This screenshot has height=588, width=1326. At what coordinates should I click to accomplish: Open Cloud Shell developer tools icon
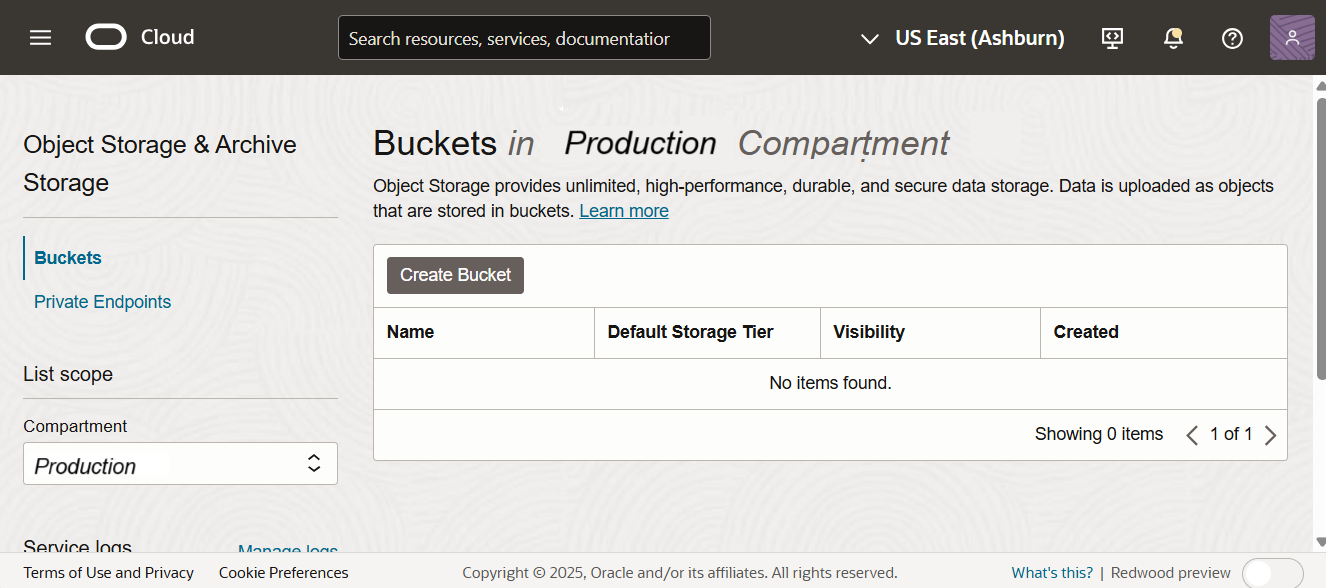coord(1112,38)
